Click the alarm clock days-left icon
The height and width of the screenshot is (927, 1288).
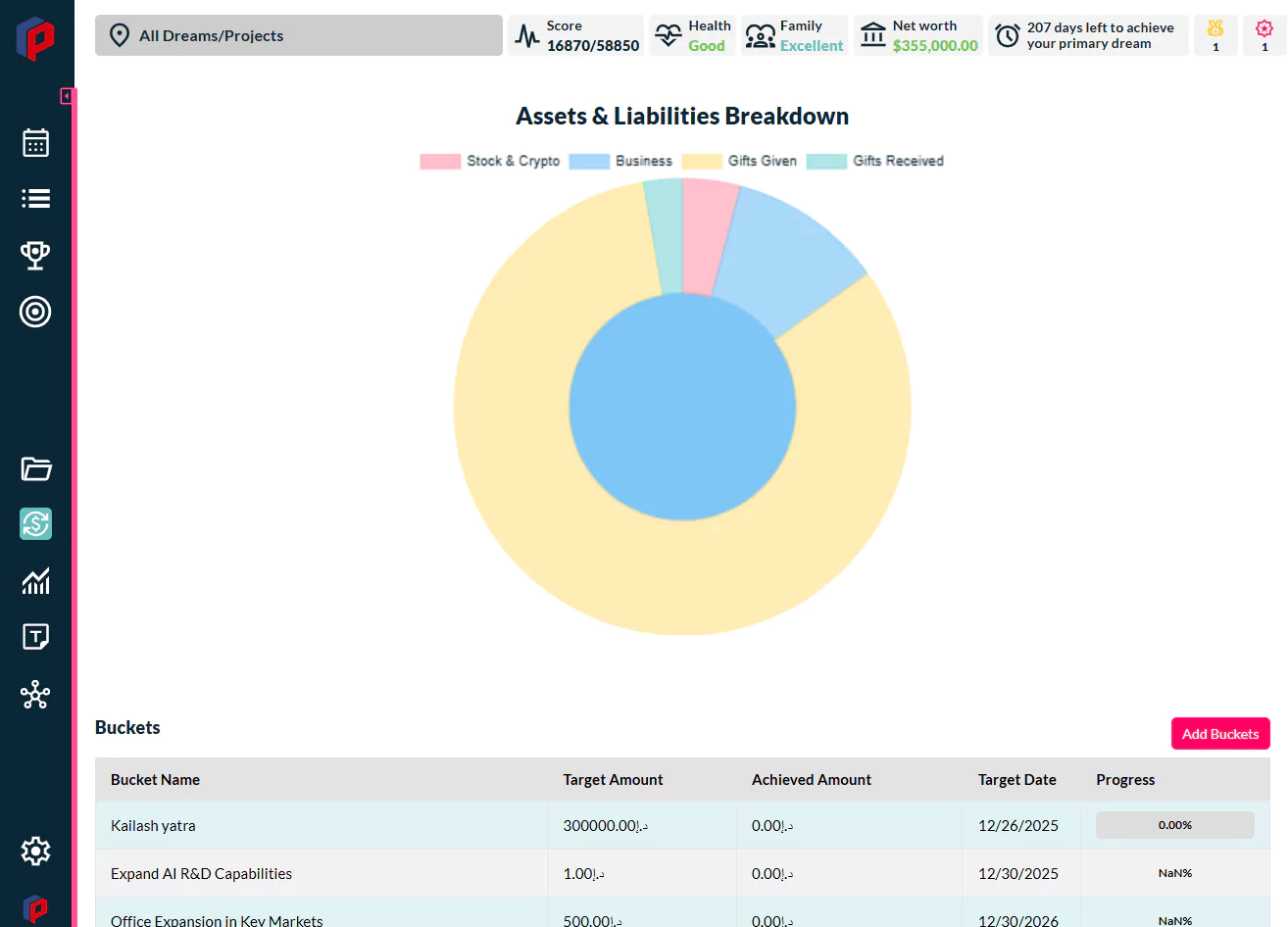point(1008,36)
